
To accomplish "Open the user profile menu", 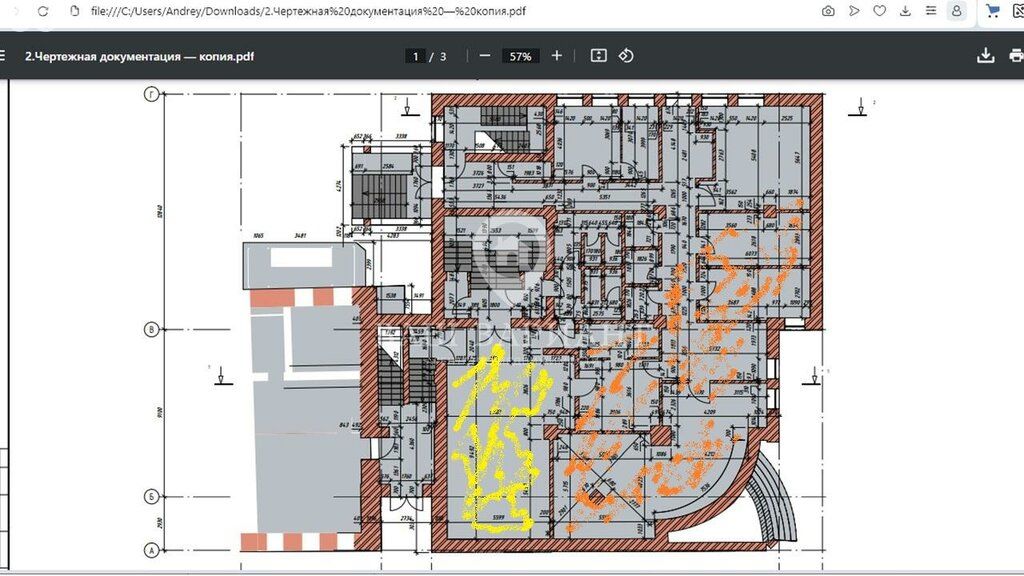I will point(957,11).
